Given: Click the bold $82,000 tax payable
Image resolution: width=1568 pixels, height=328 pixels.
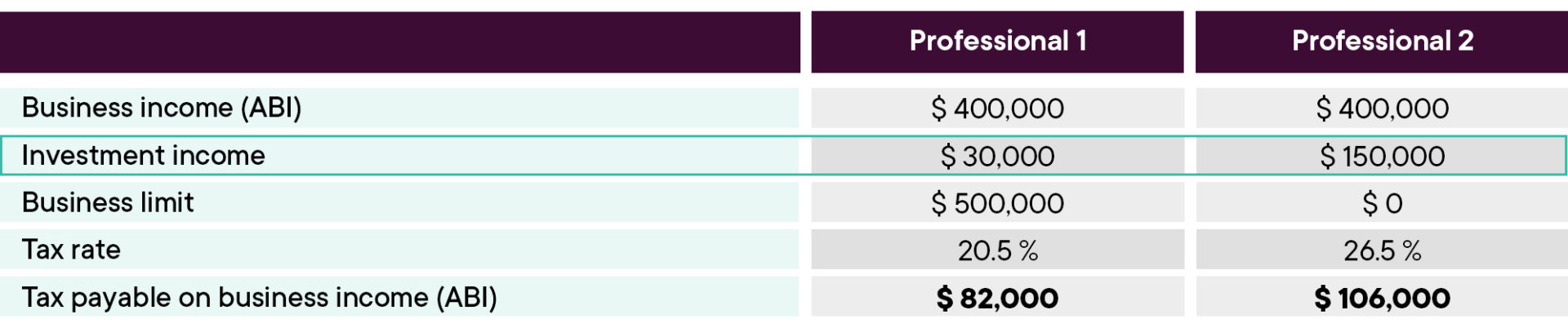Looking at the screenshot, I should pyautogui.click(x=997, y=299).
